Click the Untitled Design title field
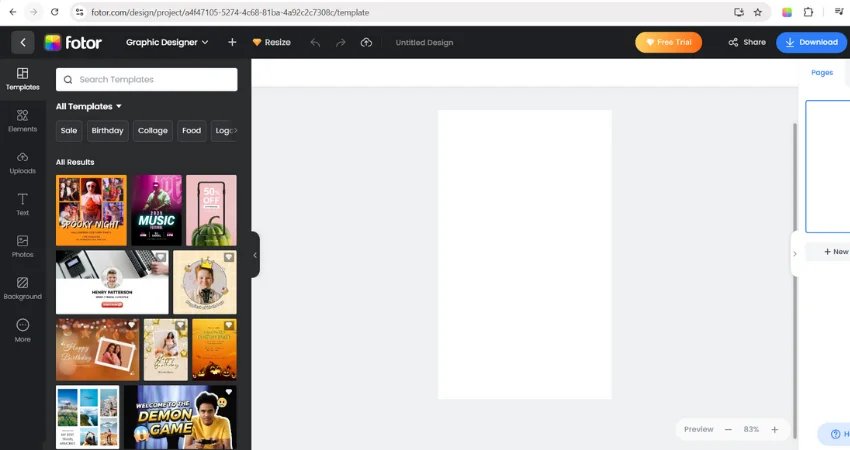This screenshot has height=450, width=850. tap(424, 42)
